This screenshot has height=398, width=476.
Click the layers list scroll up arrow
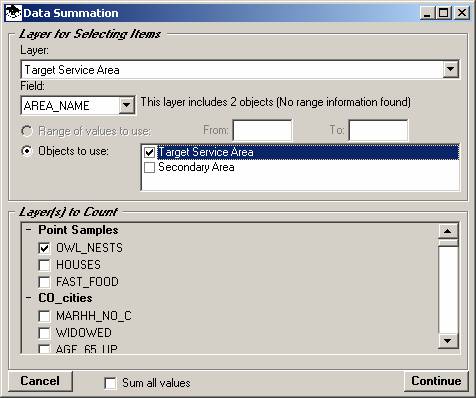point(447,231)
